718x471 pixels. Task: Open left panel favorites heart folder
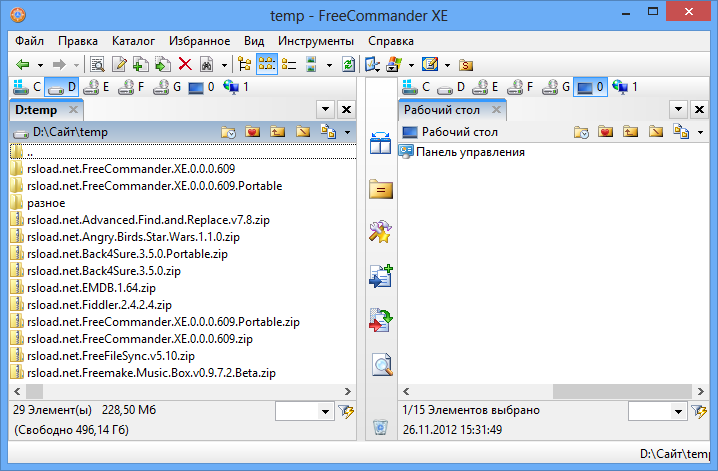tap(252, 132)
